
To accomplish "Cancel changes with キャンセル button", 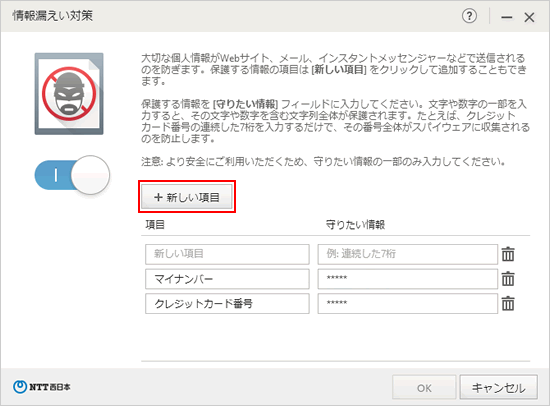I will pyautogui.click(x=498, y=388).
